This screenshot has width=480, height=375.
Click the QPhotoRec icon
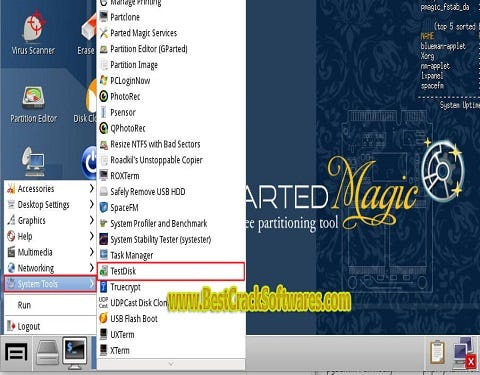click(x=104, y=128)
